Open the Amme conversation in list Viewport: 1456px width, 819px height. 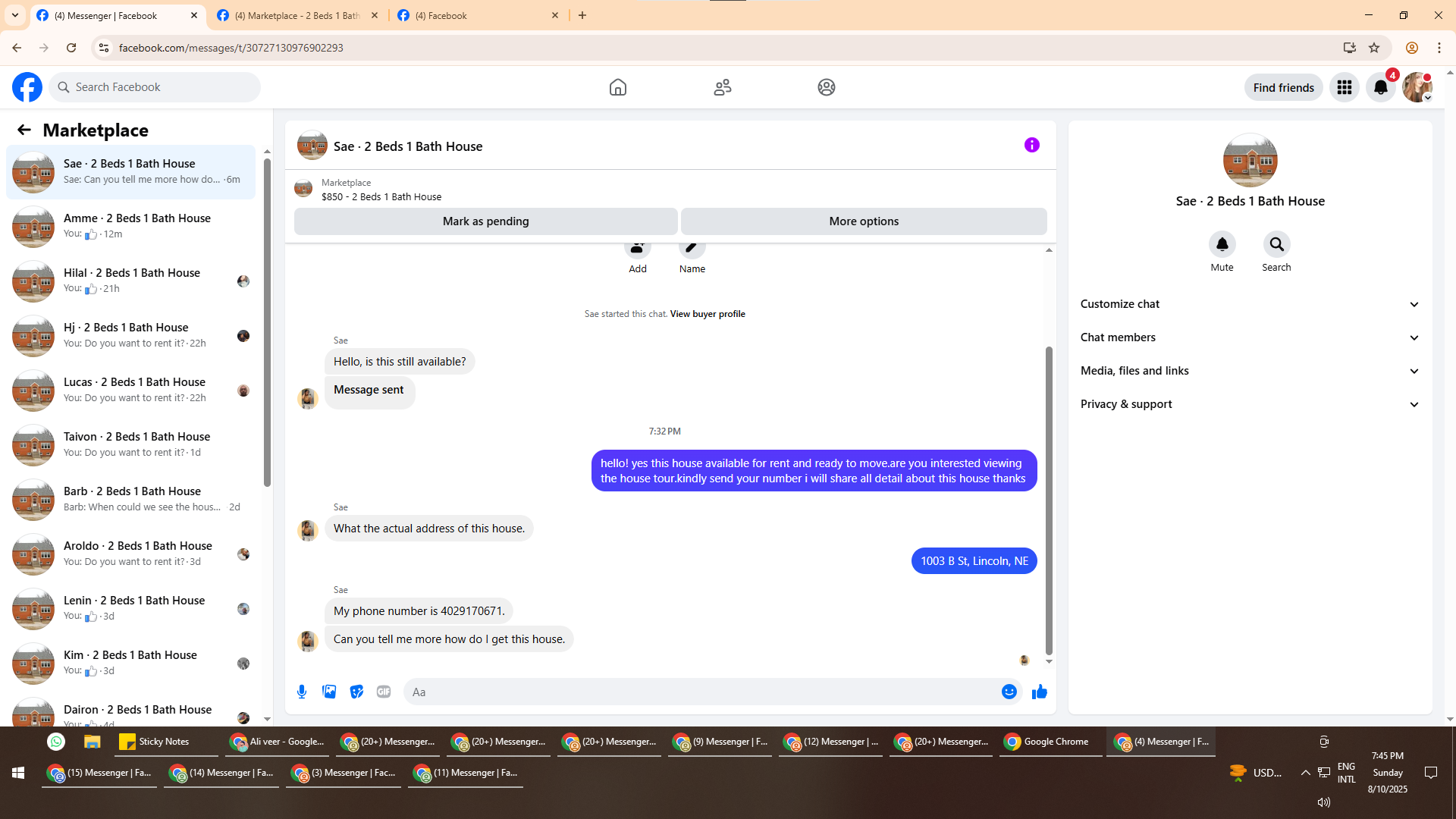(136, 226)
